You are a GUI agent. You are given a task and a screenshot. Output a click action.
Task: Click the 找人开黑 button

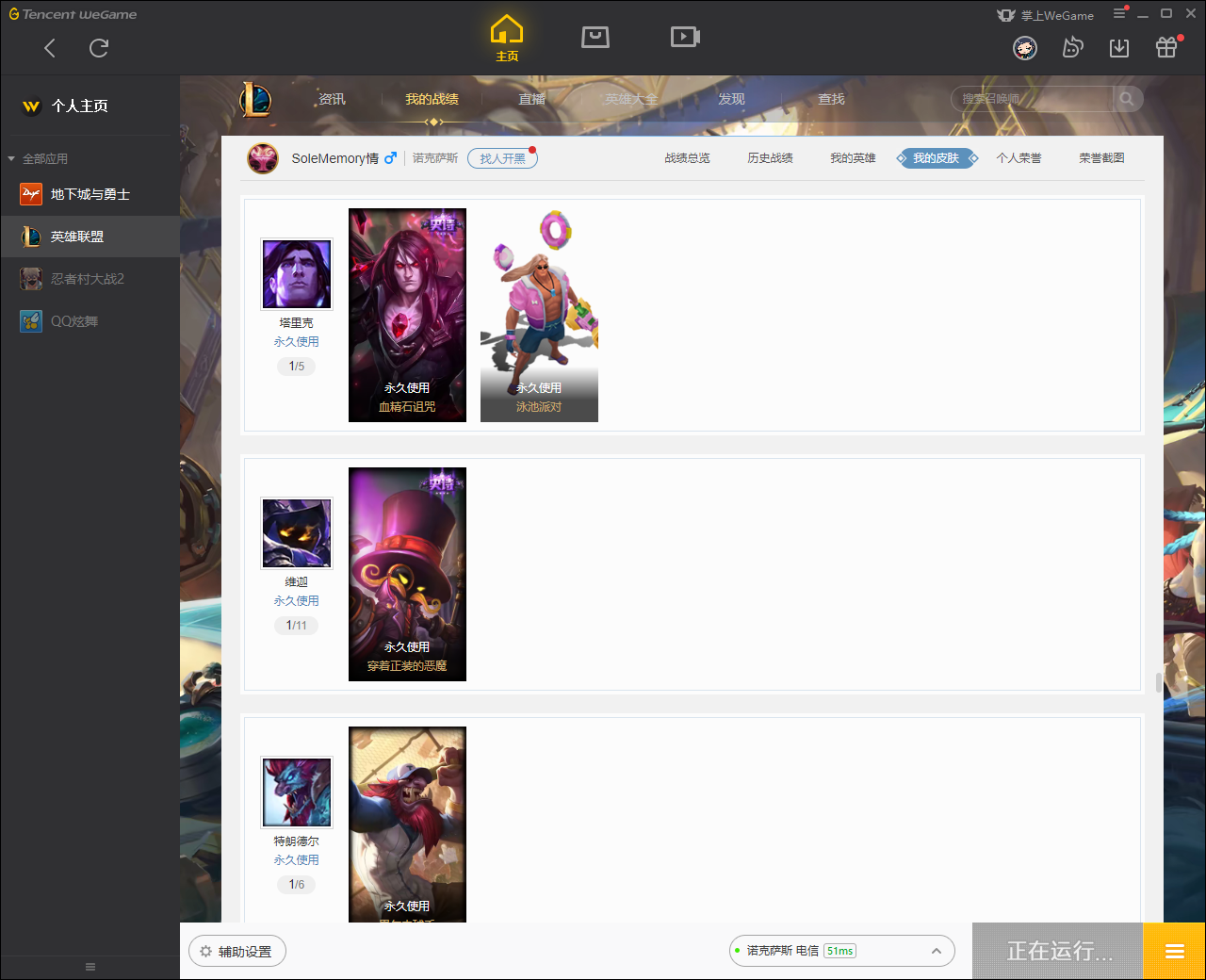pyautogui.click(x=502, y=158)
